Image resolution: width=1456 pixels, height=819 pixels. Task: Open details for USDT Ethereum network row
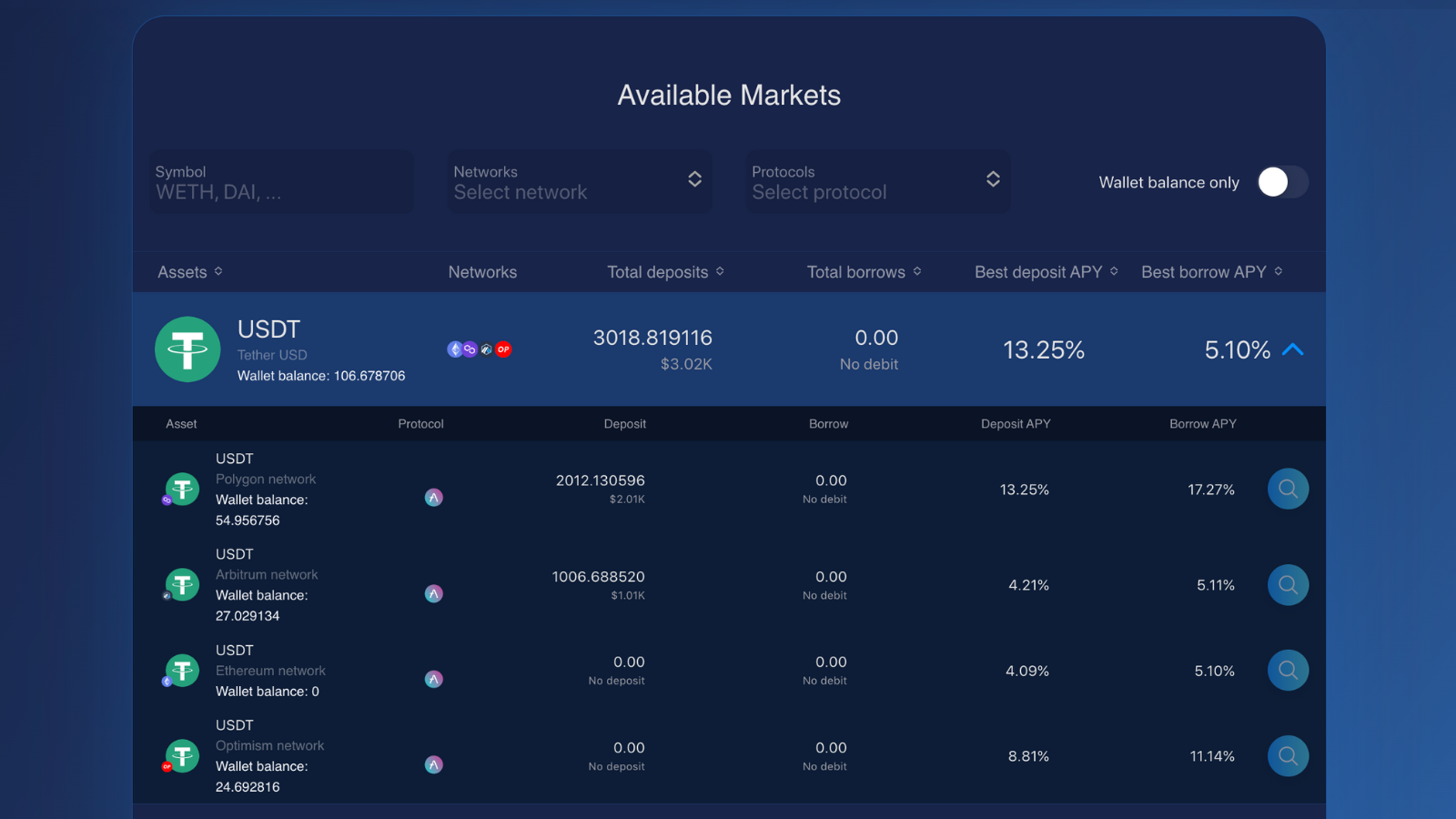(x=1288, y=670)
